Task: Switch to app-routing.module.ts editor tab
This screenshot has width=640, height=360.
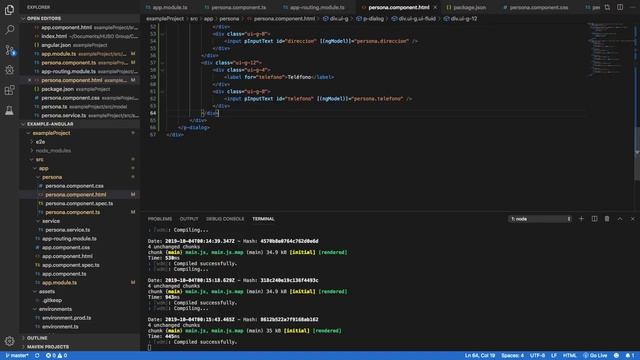Action: 317,7
